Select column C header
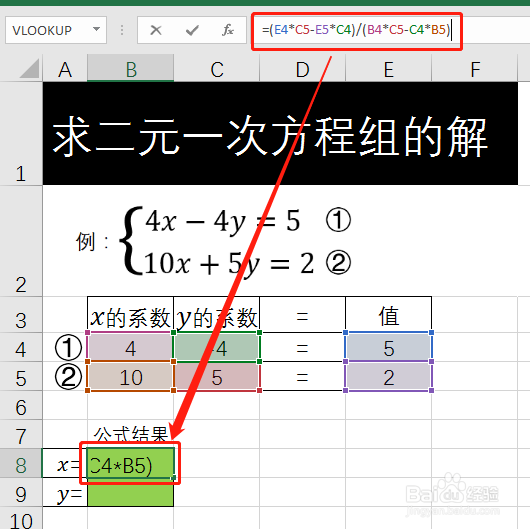 click(x=217, y=69)
